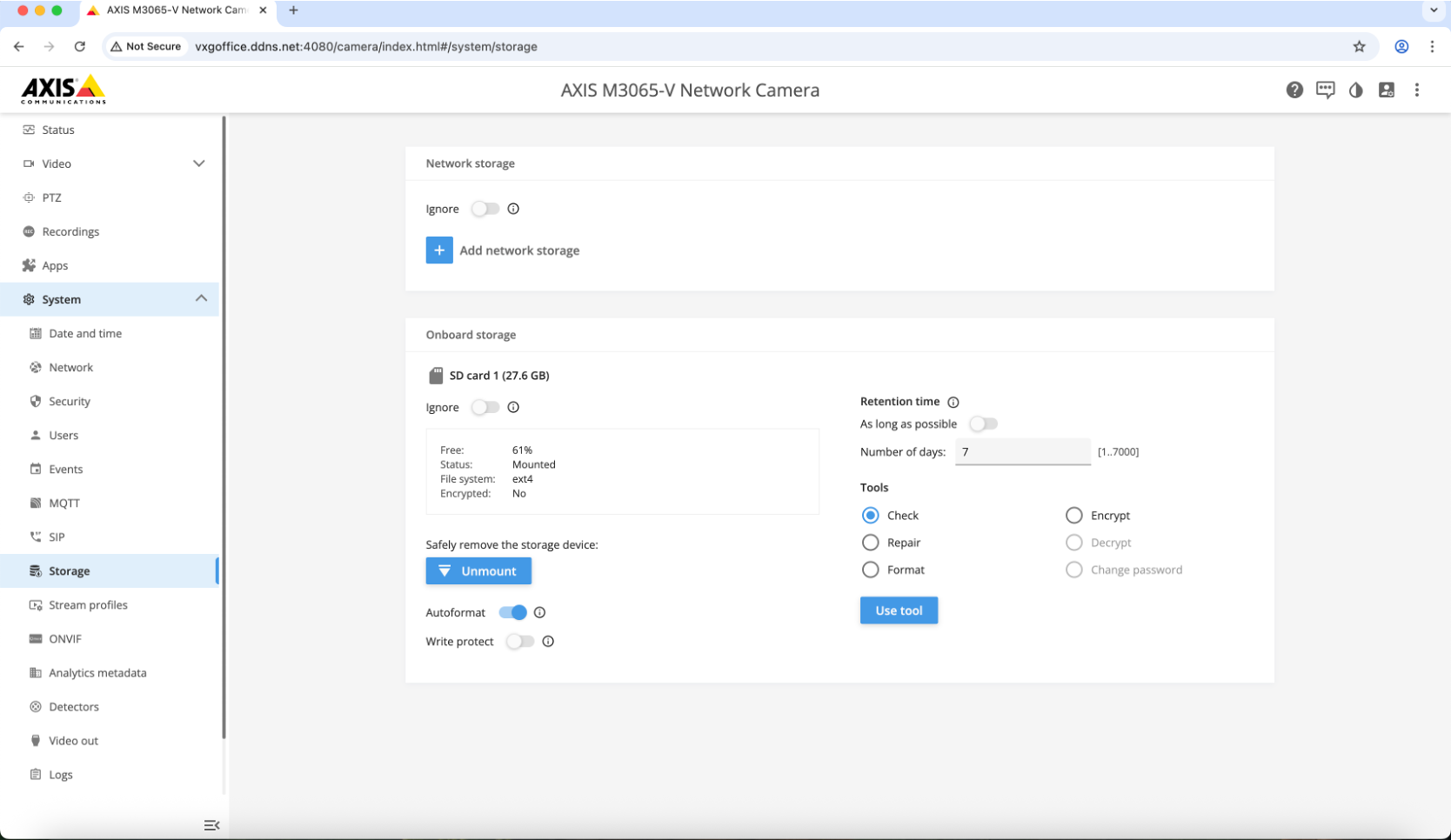This screenshot has height=840, width=1451.
Task: Click the Retention time info icon
Action: (953, 402)
